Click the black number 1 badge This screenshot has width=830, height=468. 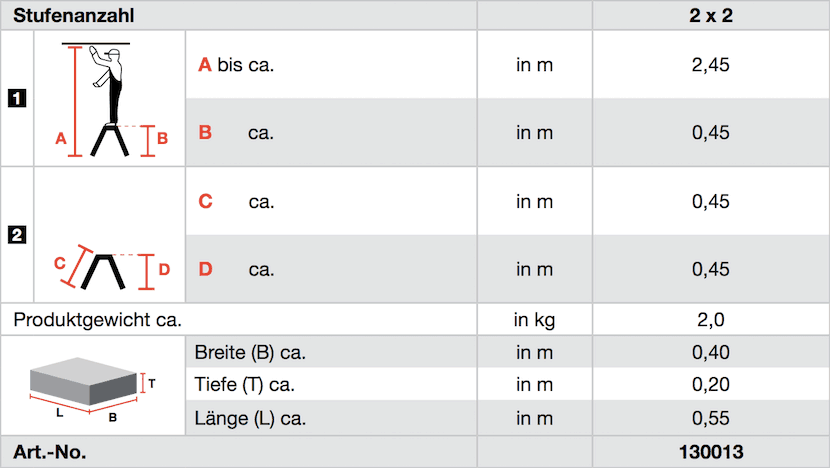click(17, 98)
